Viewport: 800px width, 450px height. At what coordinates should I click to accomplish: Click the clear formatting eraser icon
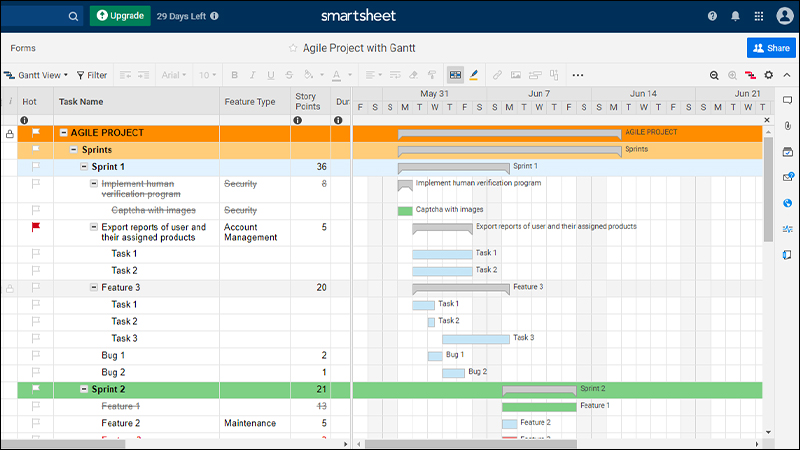(413, 75)
